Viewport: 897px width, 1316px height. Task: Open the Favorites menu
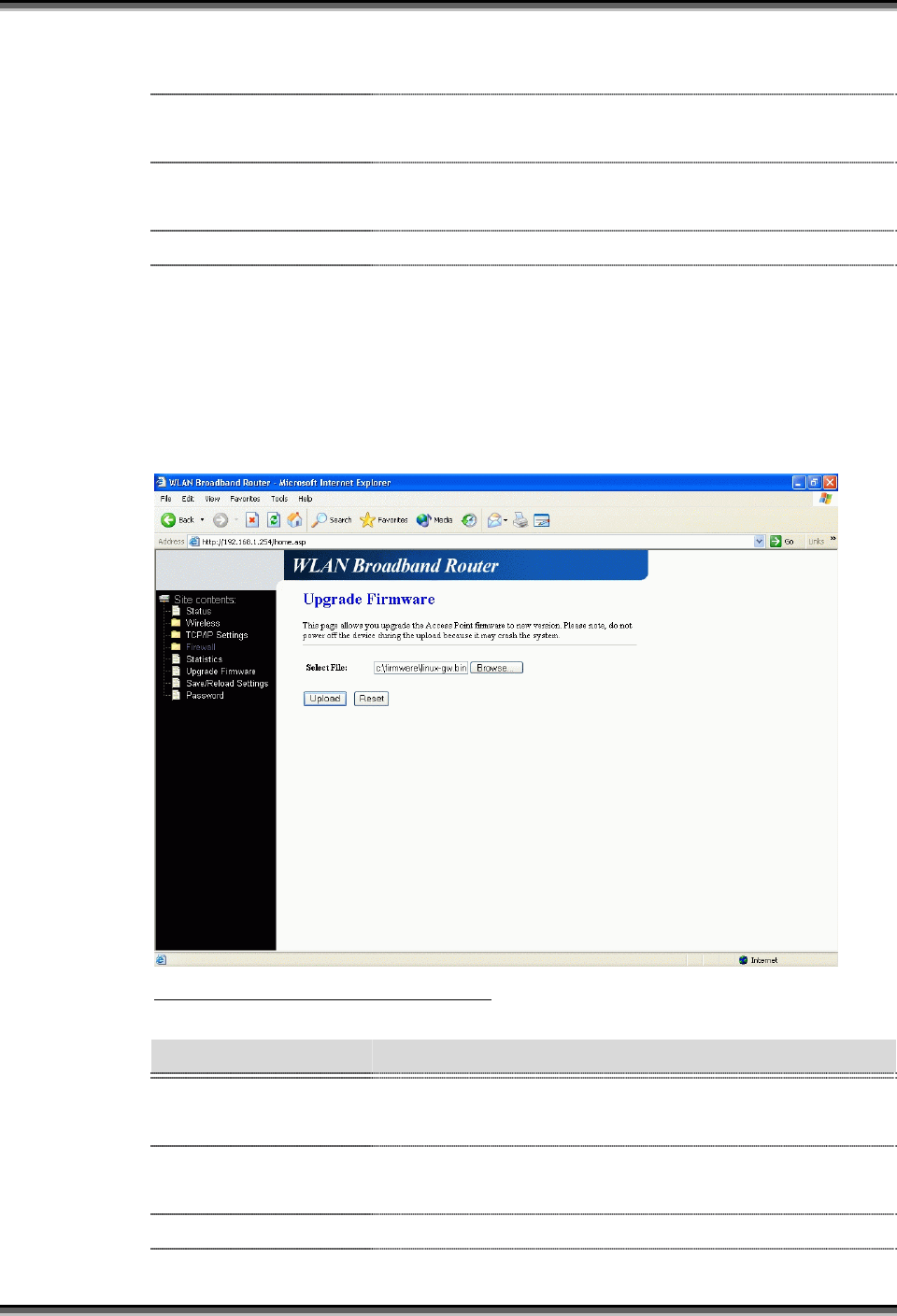[x=245, y=499]
